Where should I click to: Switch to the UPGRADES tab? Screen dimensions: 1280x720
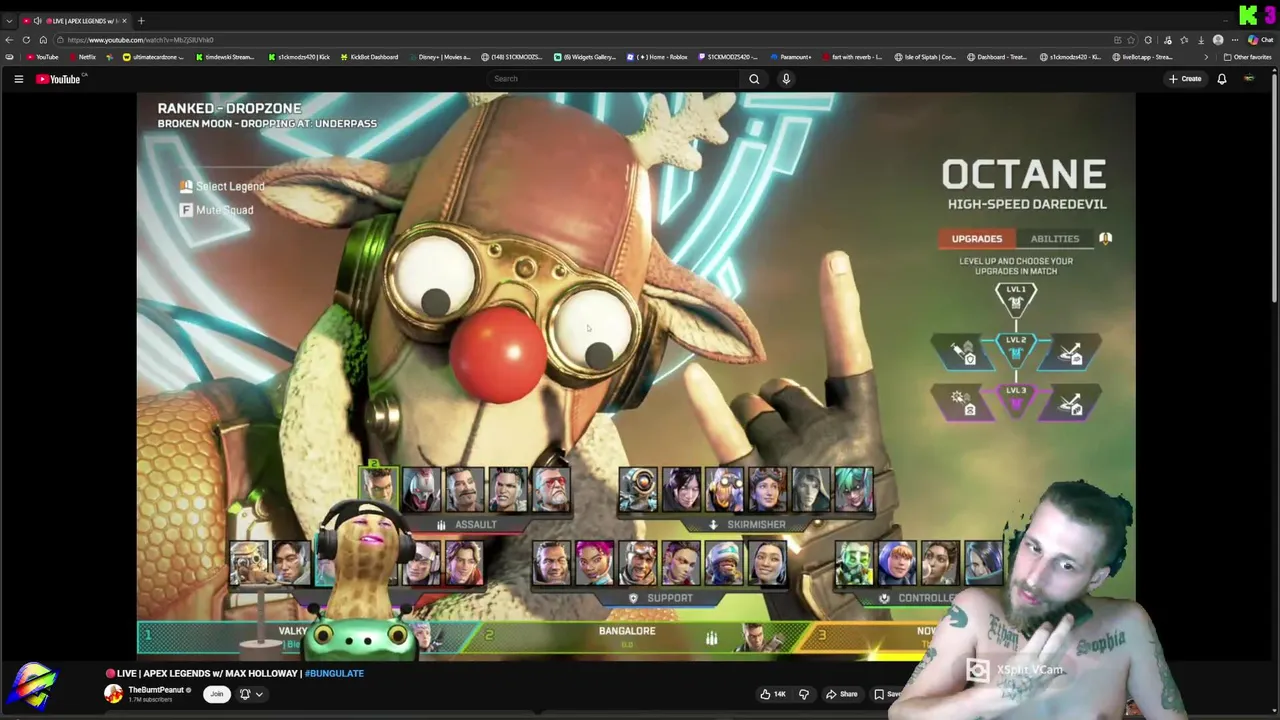tap(976, 239)
